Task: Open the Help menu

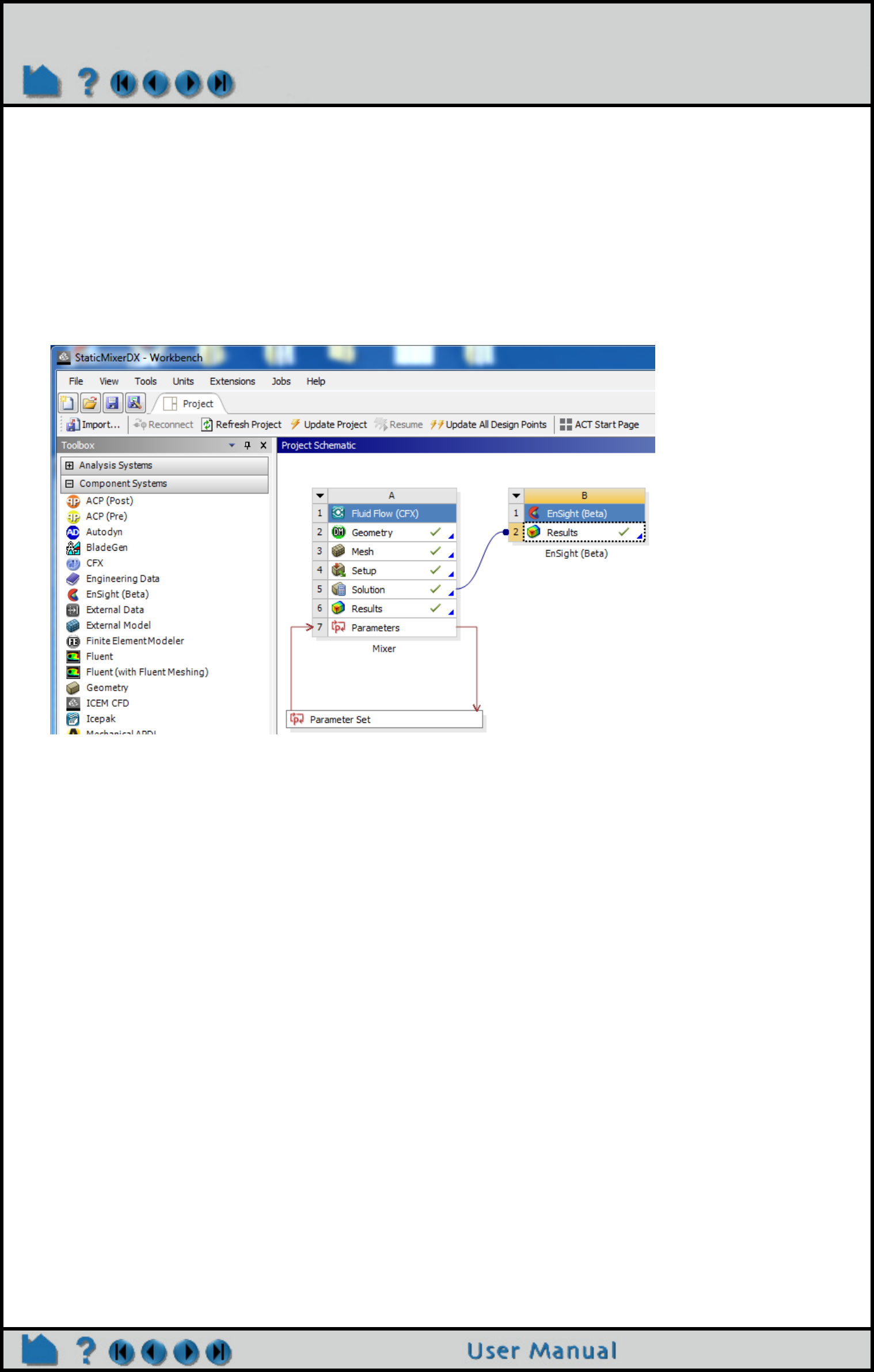Action: 316,381
